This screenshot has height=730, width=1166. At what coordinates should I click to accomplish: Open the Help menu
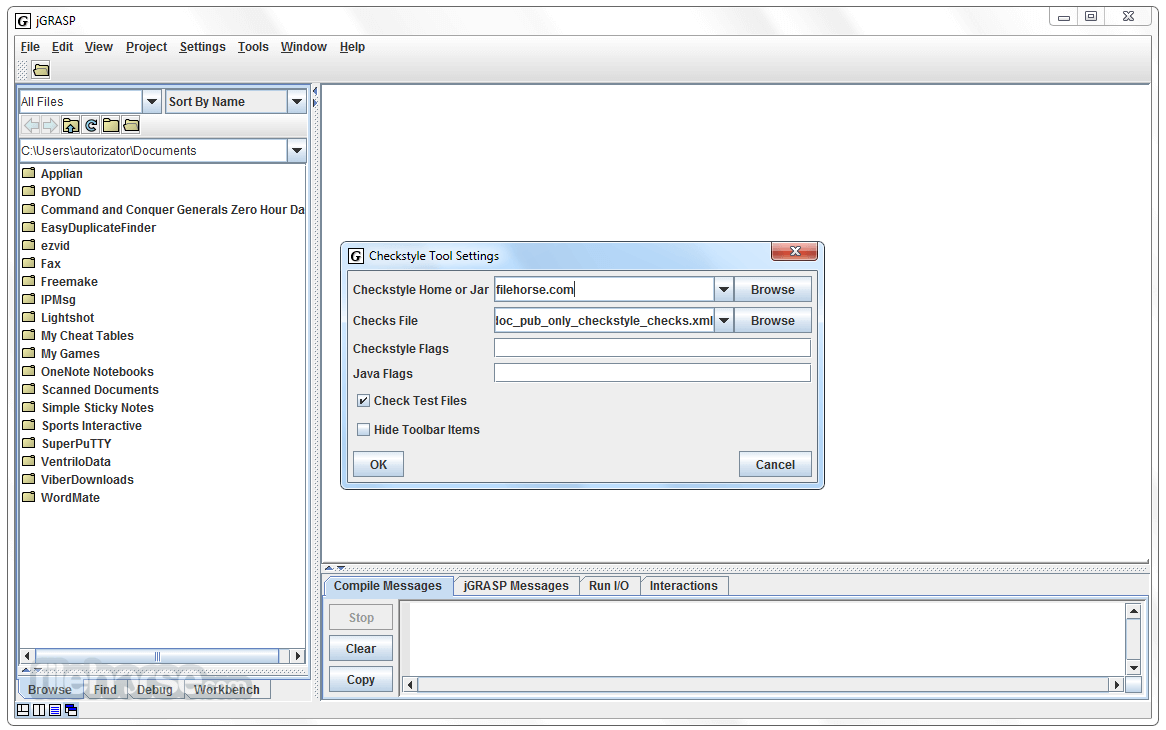(352, 47)
